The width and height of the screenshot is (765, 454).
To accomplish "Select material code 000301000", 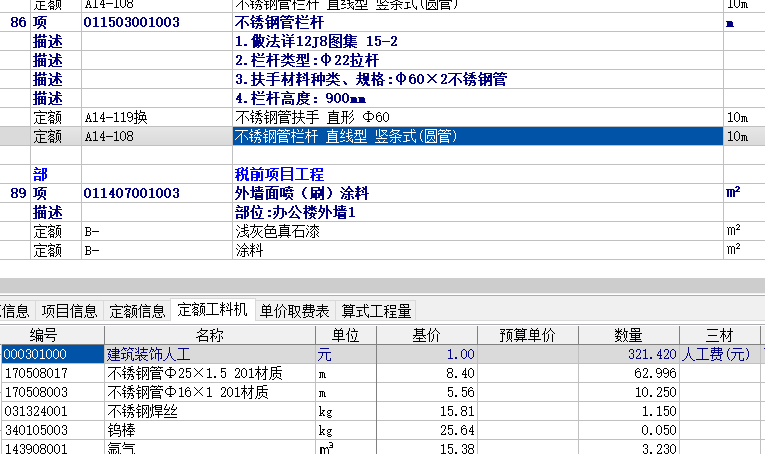I will (52, 354).
